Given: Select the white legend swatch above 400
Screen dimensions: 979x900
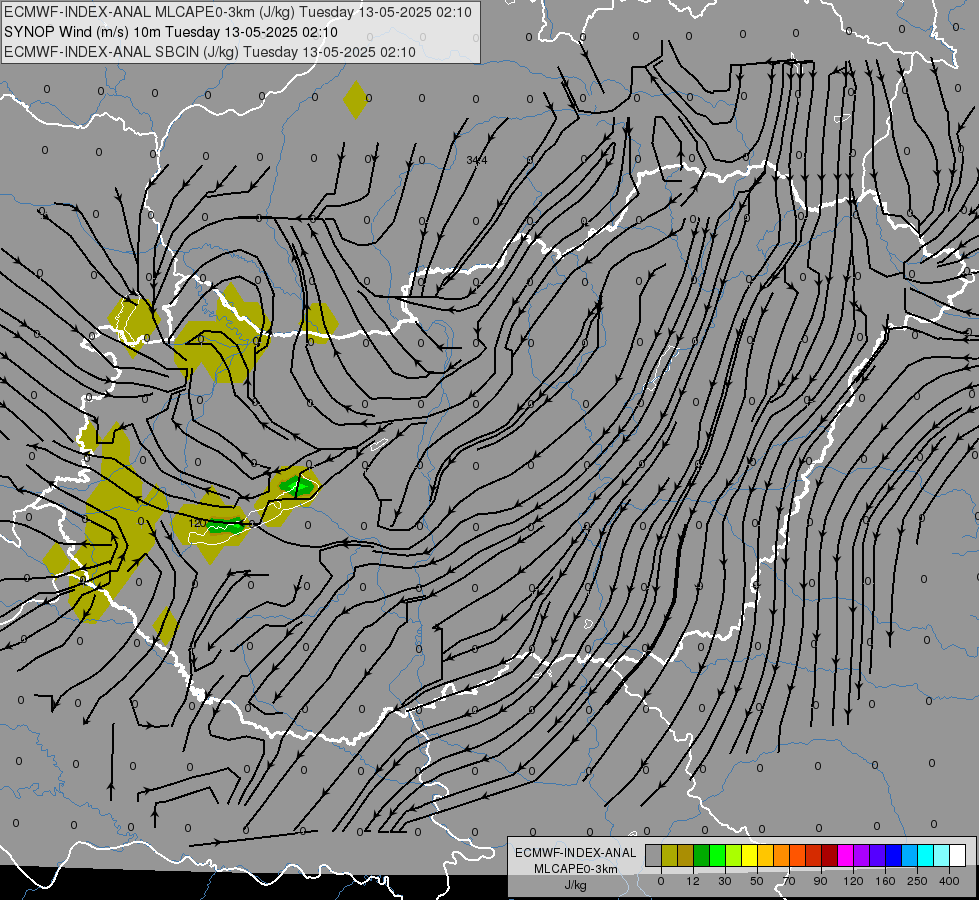Looking at the screenshot, I should tap(958, 855).
